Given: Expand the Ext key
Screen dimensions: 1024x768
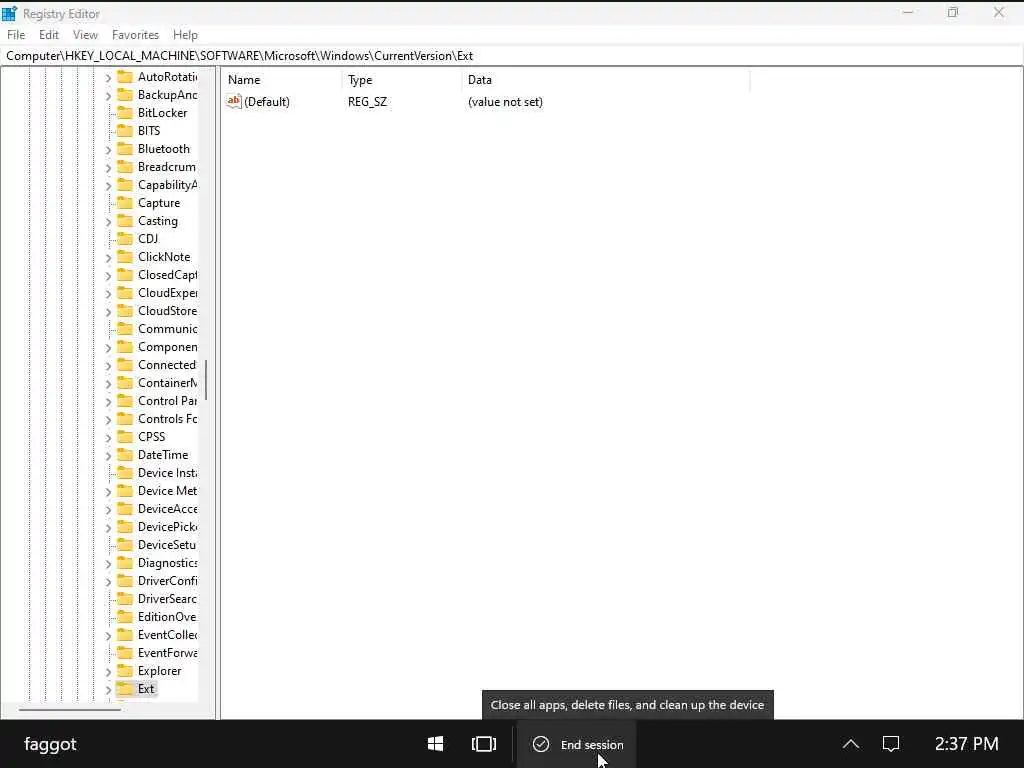Looking at the screenshot, I should coord(108,690).
